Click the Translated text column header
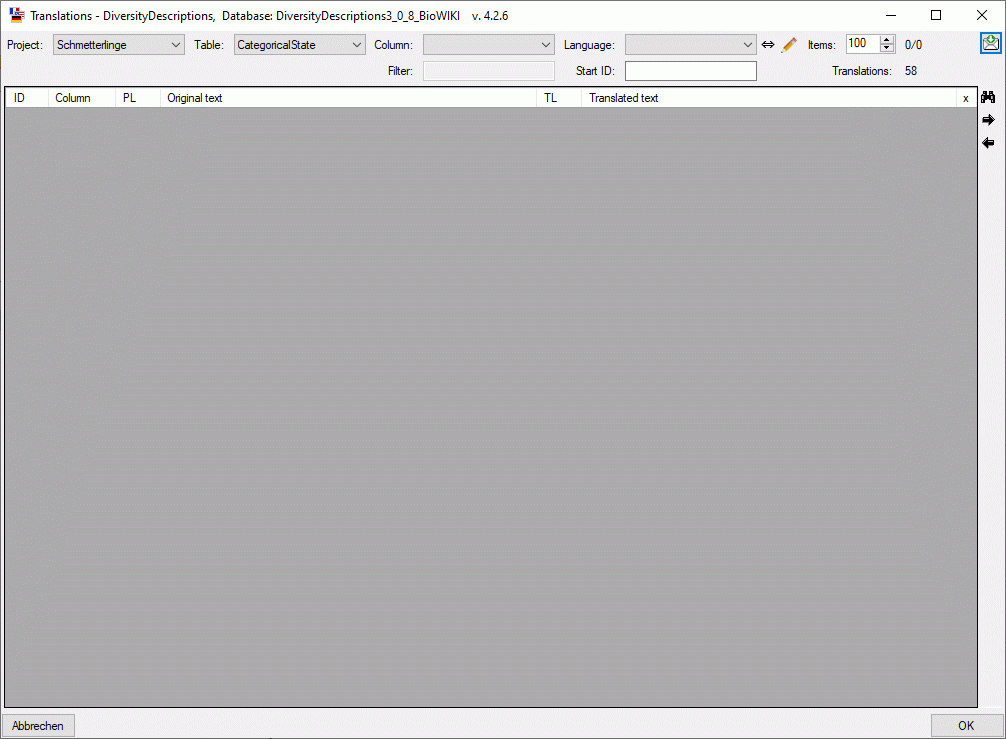 [x=768, y=98]
